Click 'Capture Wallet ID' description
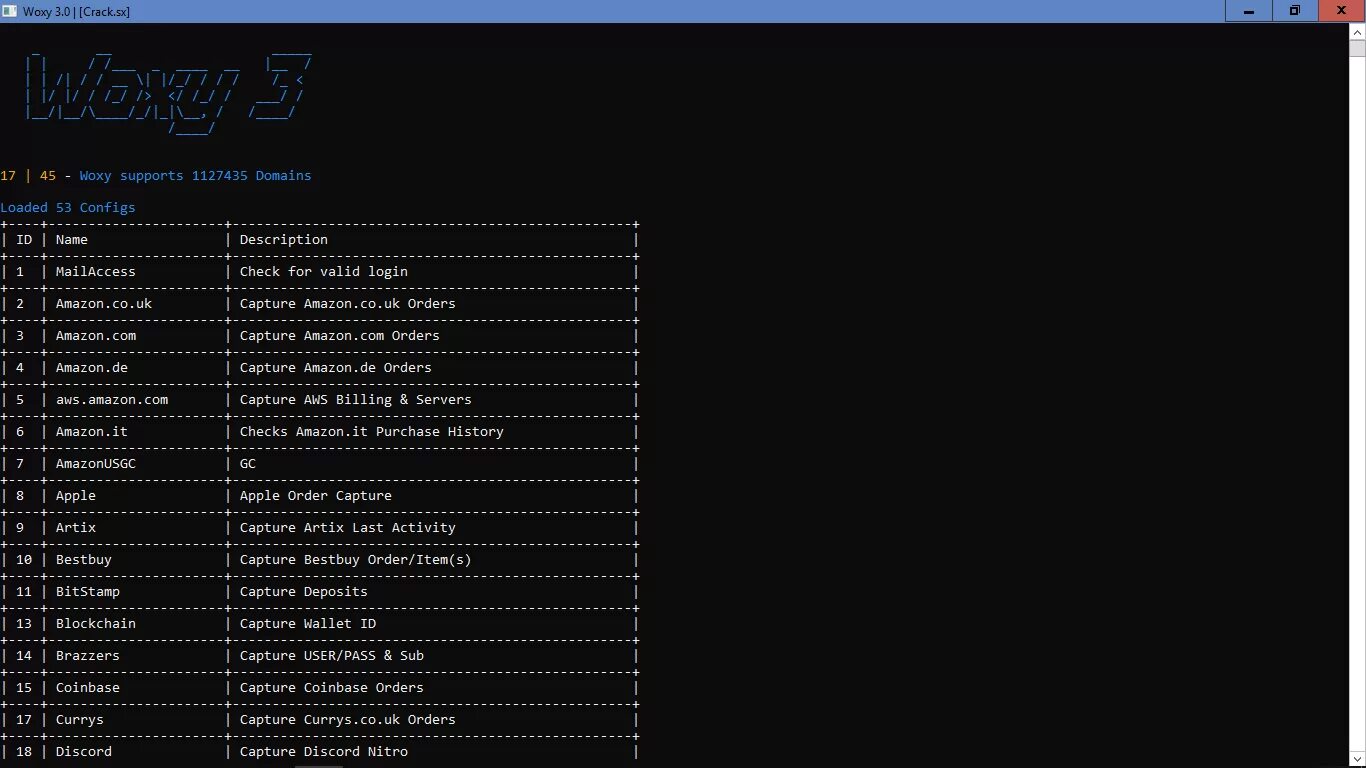The width and height of the screenshot is (1366, 768). click(x=308, y=624)
